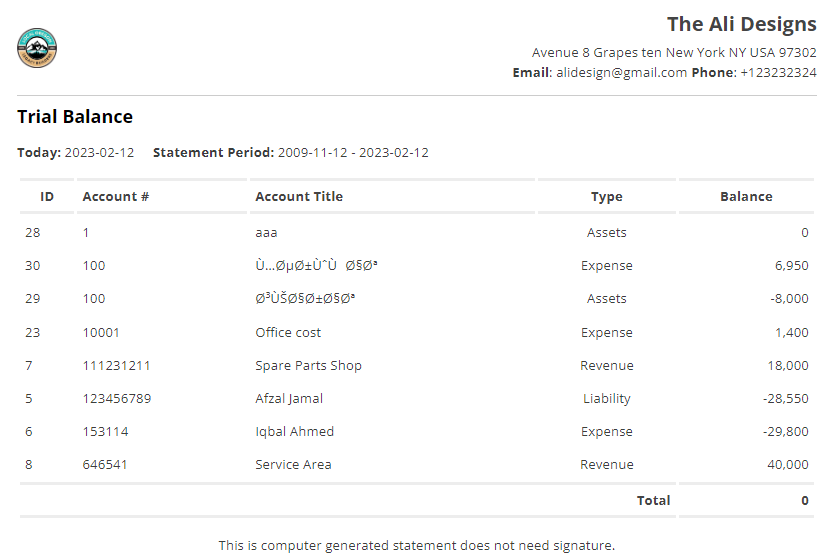Click the Afzal Jamal account title

289,398
